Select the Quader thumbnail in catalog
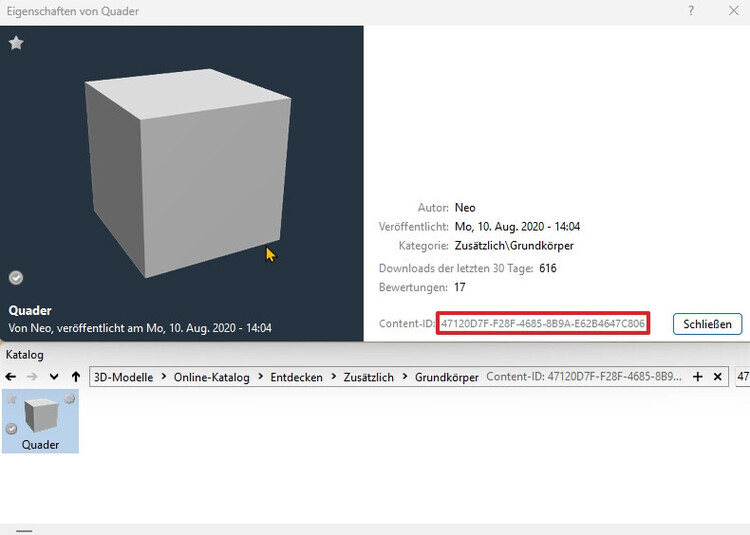Image resolution: width=750 pixels, height=535 pixels. coord(40,420)
